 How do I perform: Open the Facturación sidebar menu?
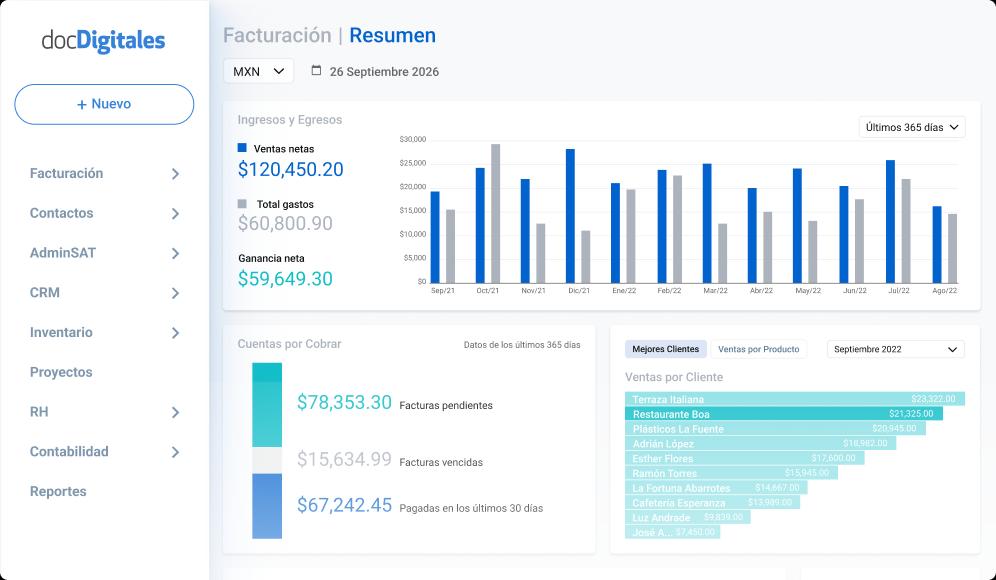pyautogui.click(x=66, y=173)
